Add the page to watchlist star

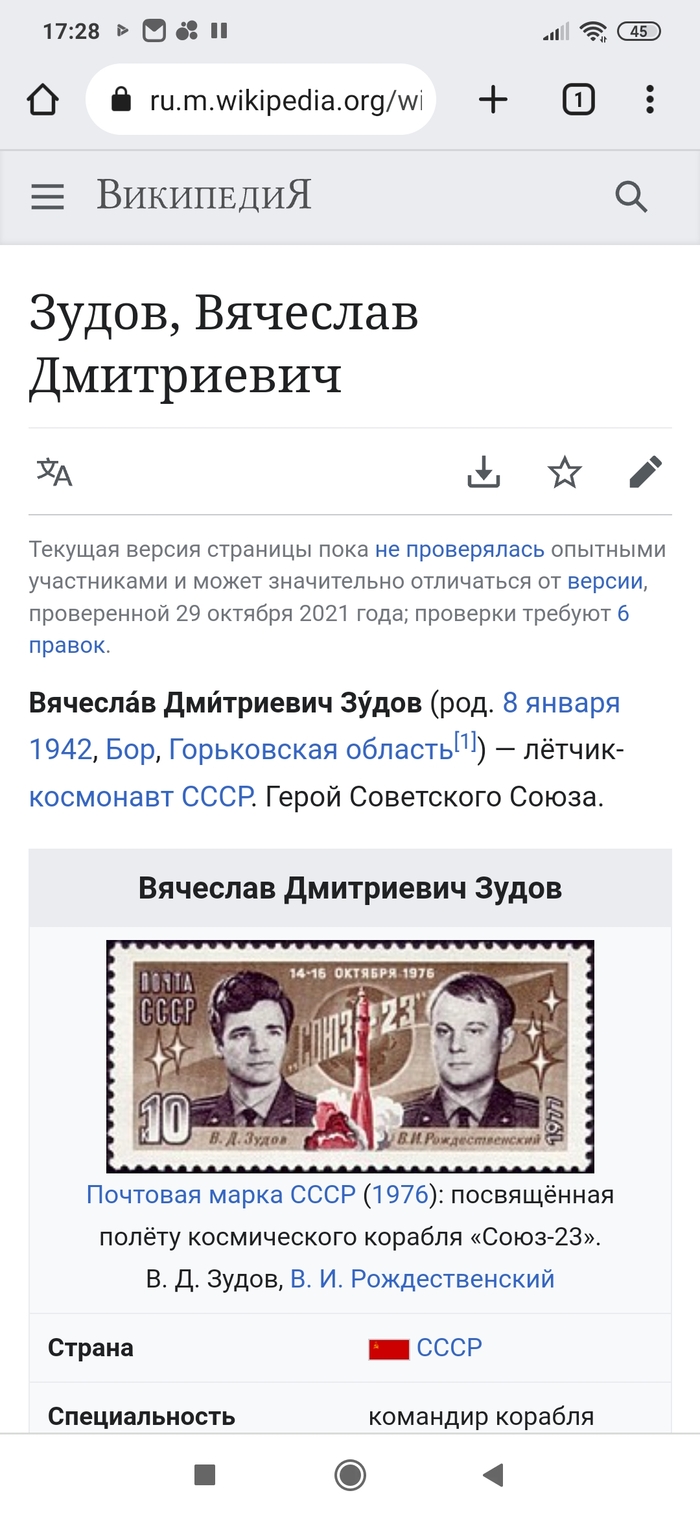tap(565, 472)
